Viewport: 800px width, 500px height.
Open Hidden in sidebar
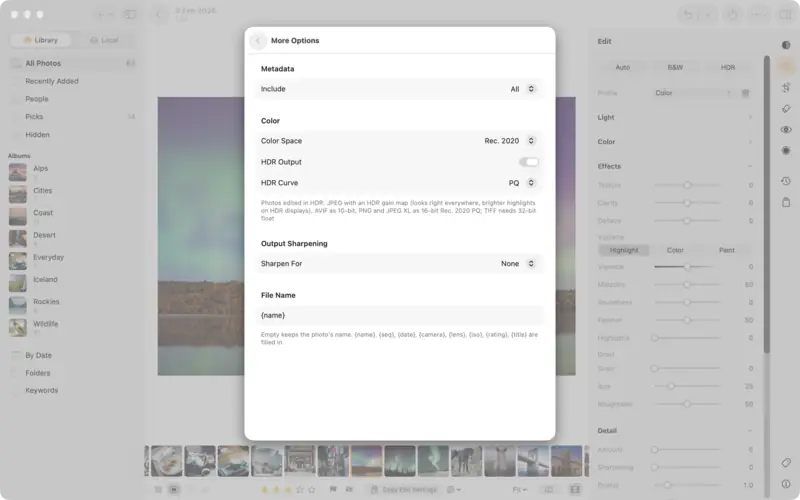72,135
